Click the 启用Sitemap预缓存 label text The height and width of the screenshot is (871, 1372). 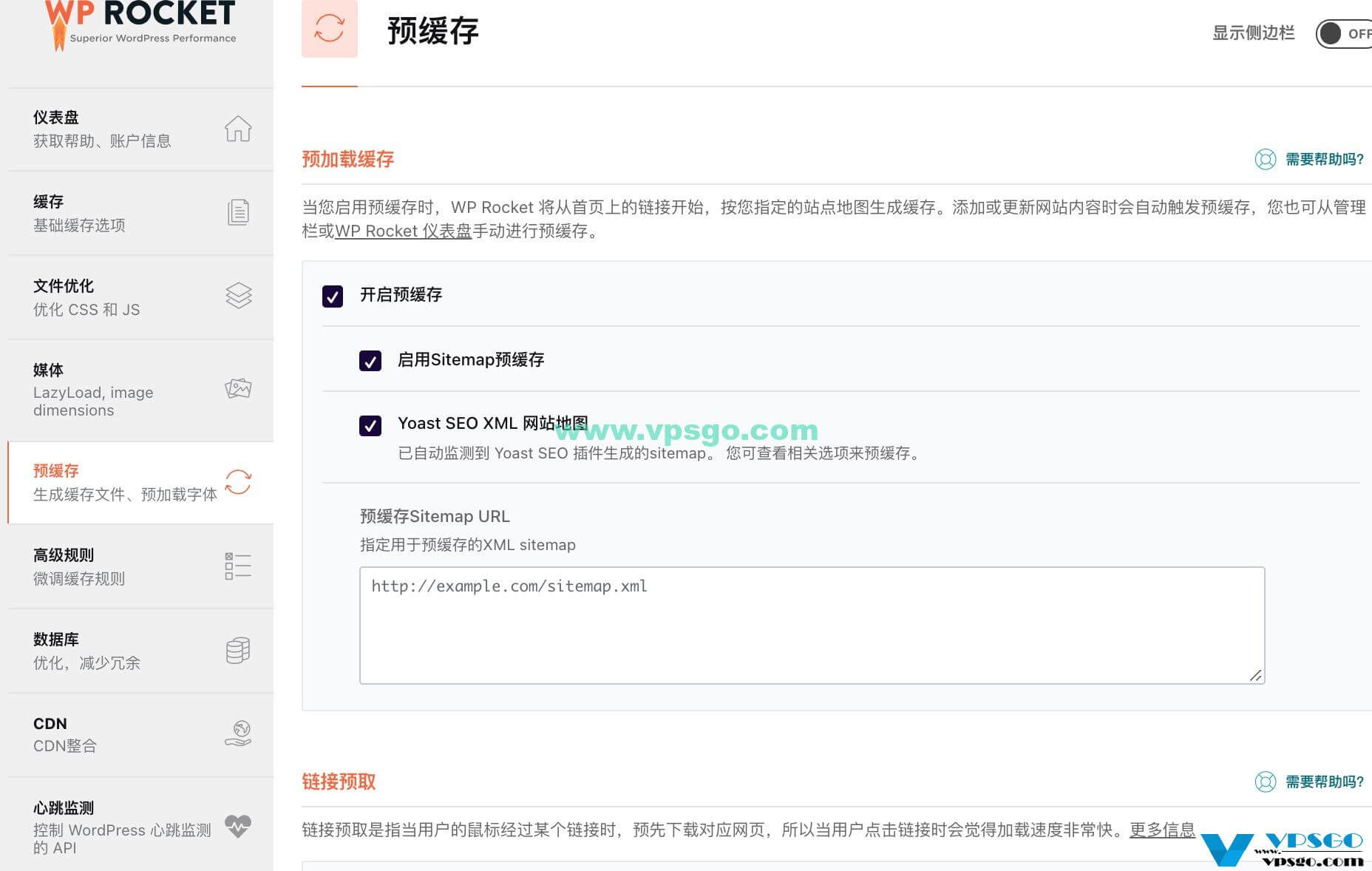point(471,360)
